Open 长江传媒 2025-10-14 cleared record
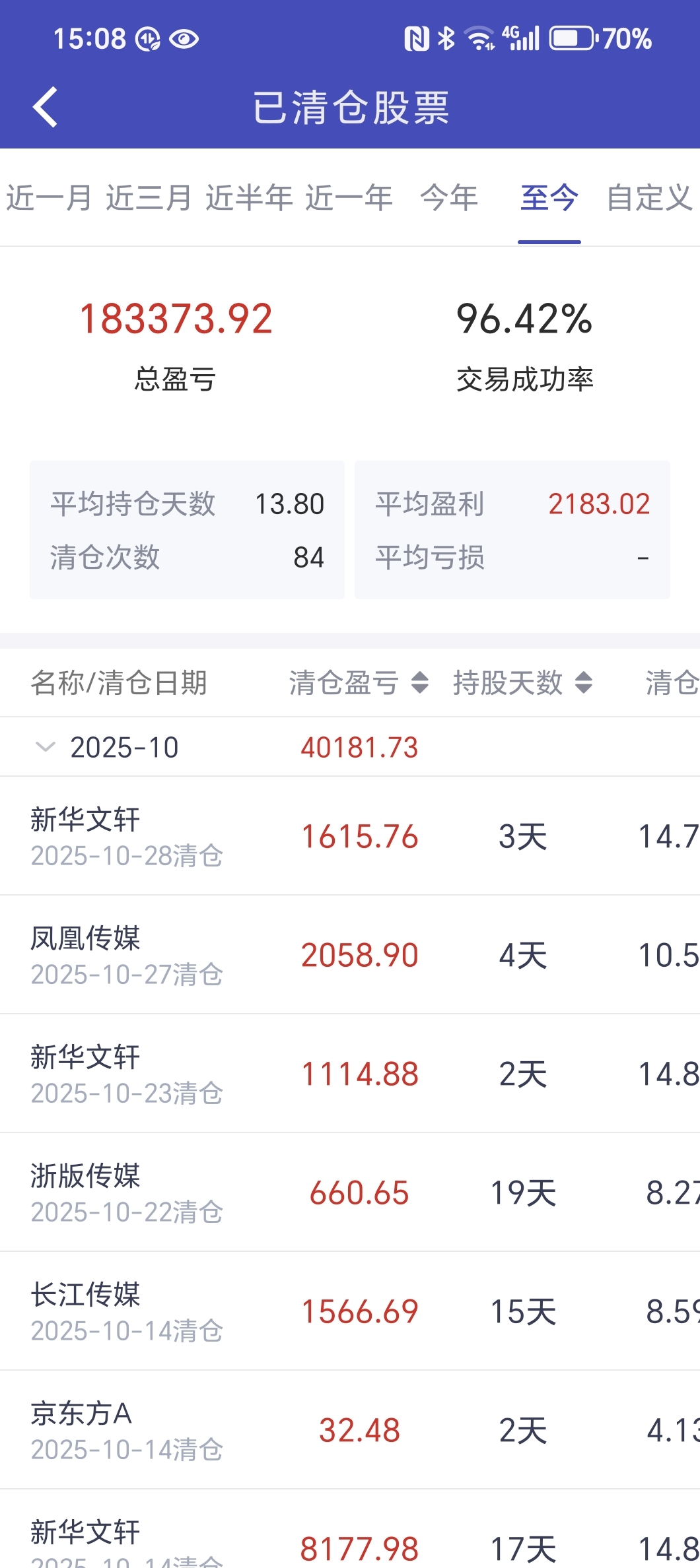The height and width of the screenshot is (1568, 700). click(x=350, y=1311)
